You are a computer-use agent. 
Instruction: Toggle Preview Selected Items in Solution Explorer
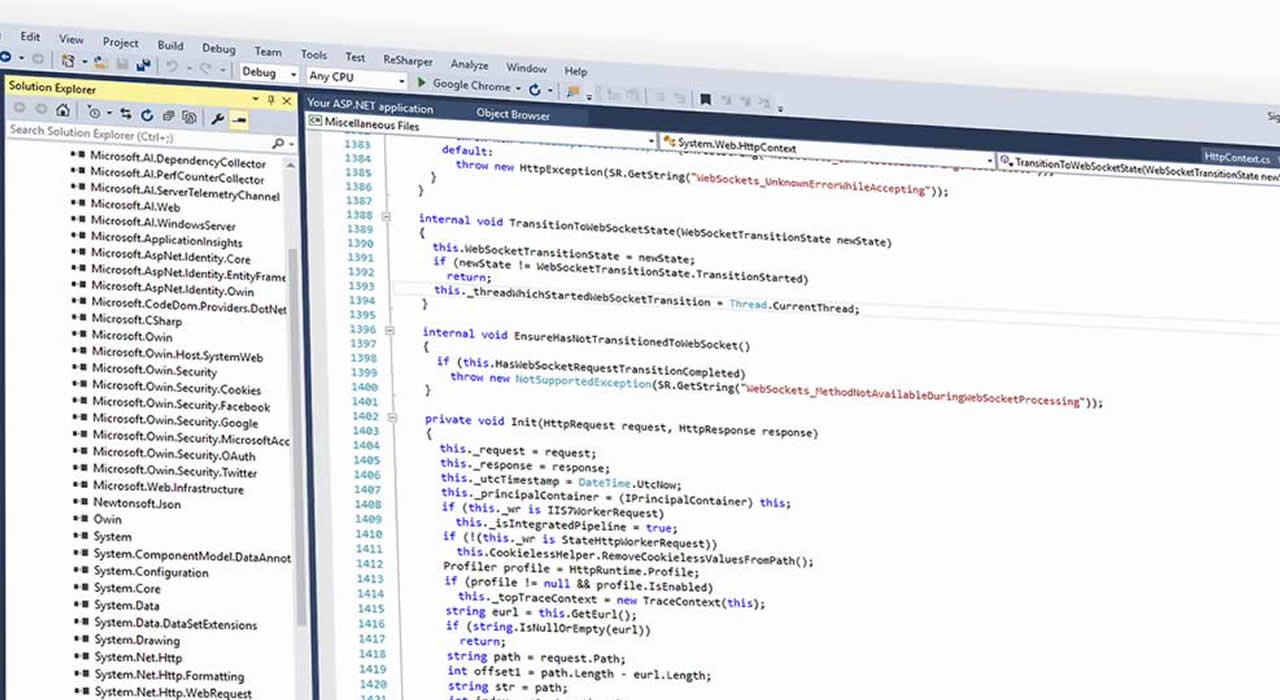click(239, 119)
